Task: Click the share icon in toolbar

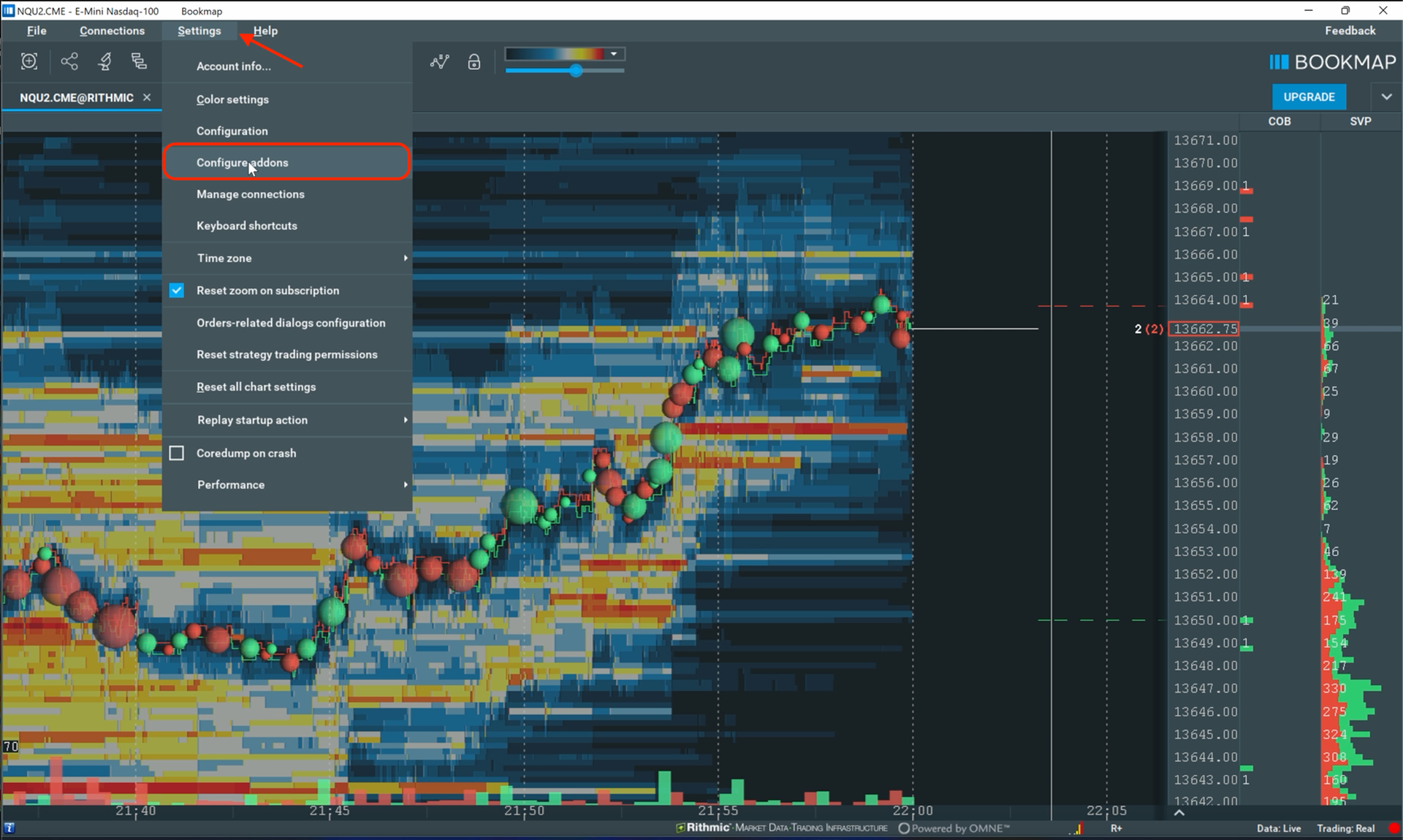Action: tap(69, 61)
